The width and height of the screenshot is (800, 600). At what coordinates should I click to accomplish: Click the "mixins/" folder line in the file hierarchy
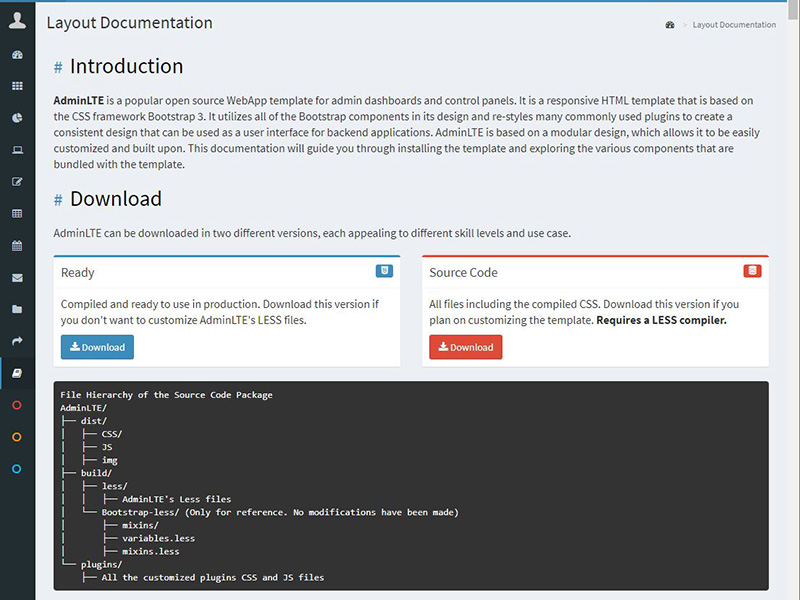tap(140, 526)
